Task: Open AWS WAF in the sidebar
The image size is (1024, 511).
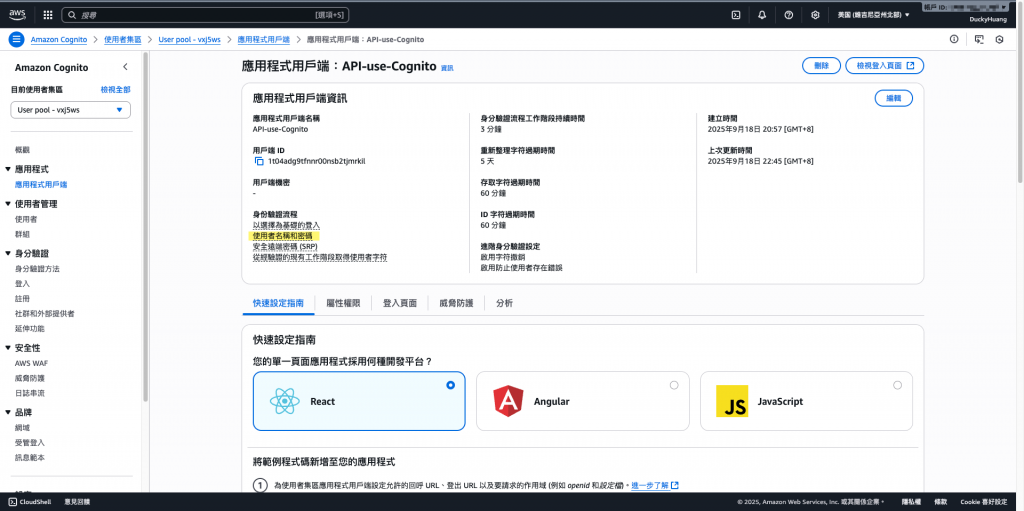Action: tap(31, 363)
